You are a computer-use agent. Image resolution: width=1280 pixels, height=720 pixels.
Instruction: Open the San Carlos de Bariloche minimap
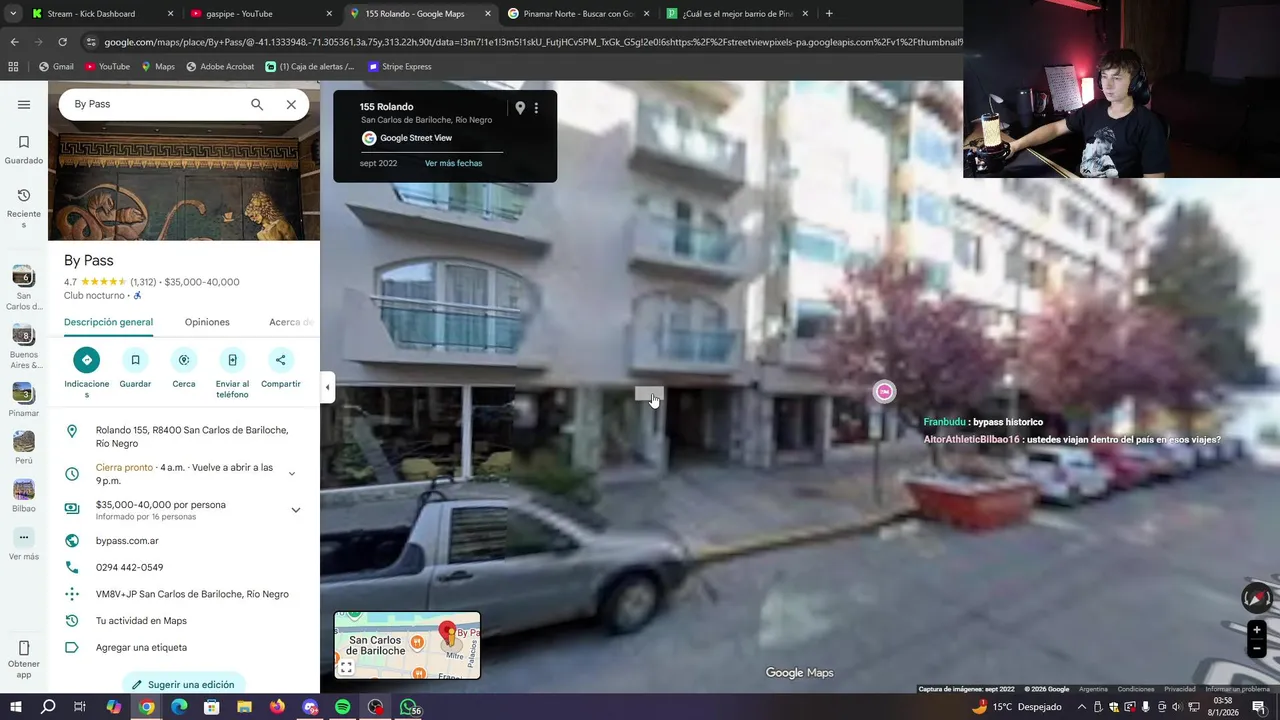(407, 646)
